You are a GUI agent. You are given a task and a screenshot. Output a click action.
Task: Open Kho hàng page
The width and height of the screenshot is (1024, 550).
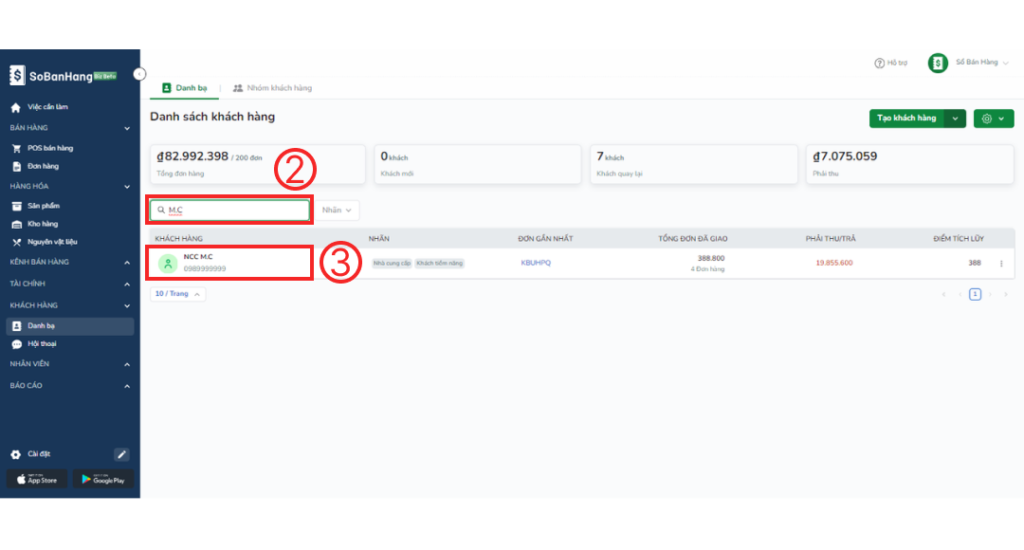click(x=42, y=224)
